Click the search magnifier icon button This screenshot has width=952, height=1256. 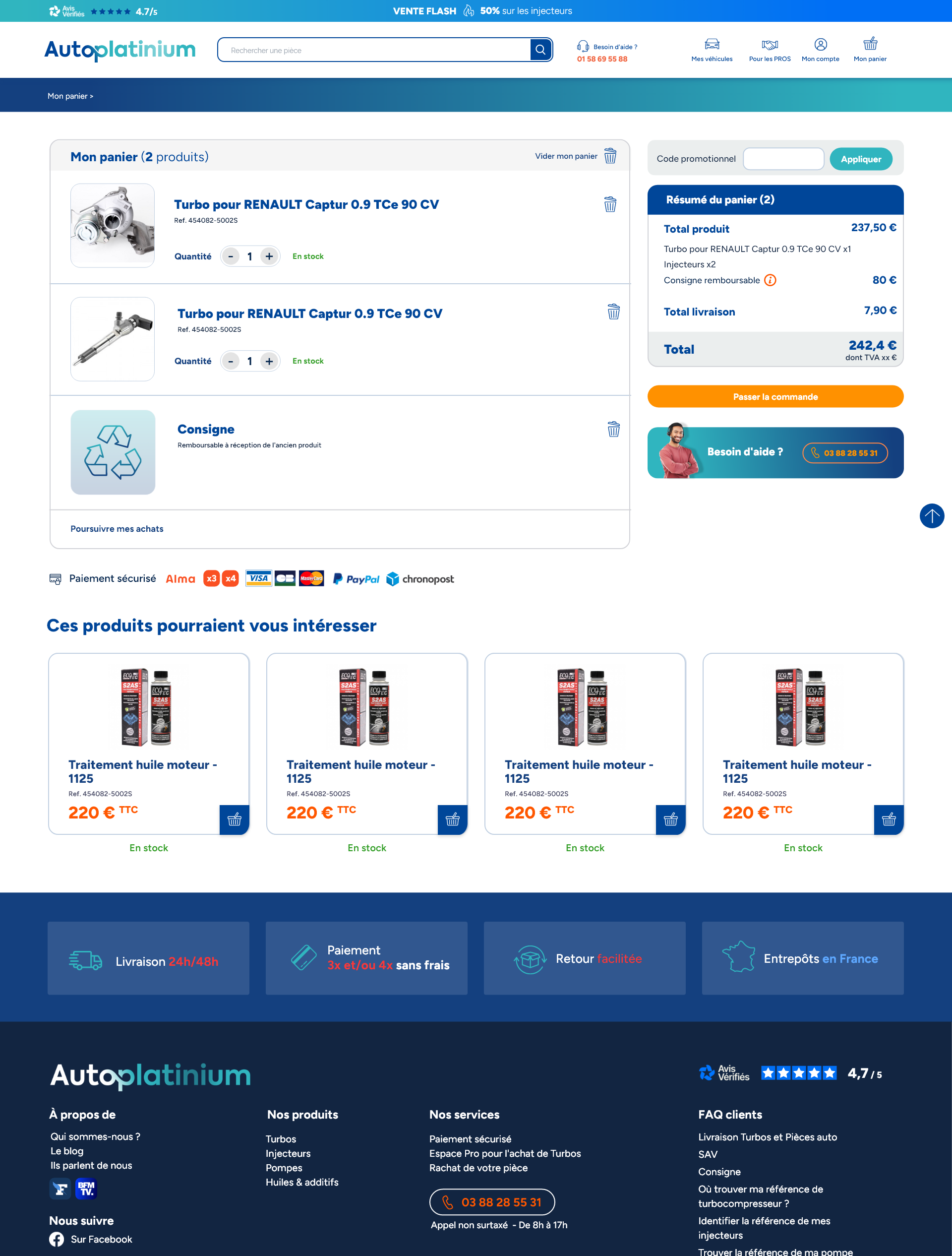click(540, 50)
